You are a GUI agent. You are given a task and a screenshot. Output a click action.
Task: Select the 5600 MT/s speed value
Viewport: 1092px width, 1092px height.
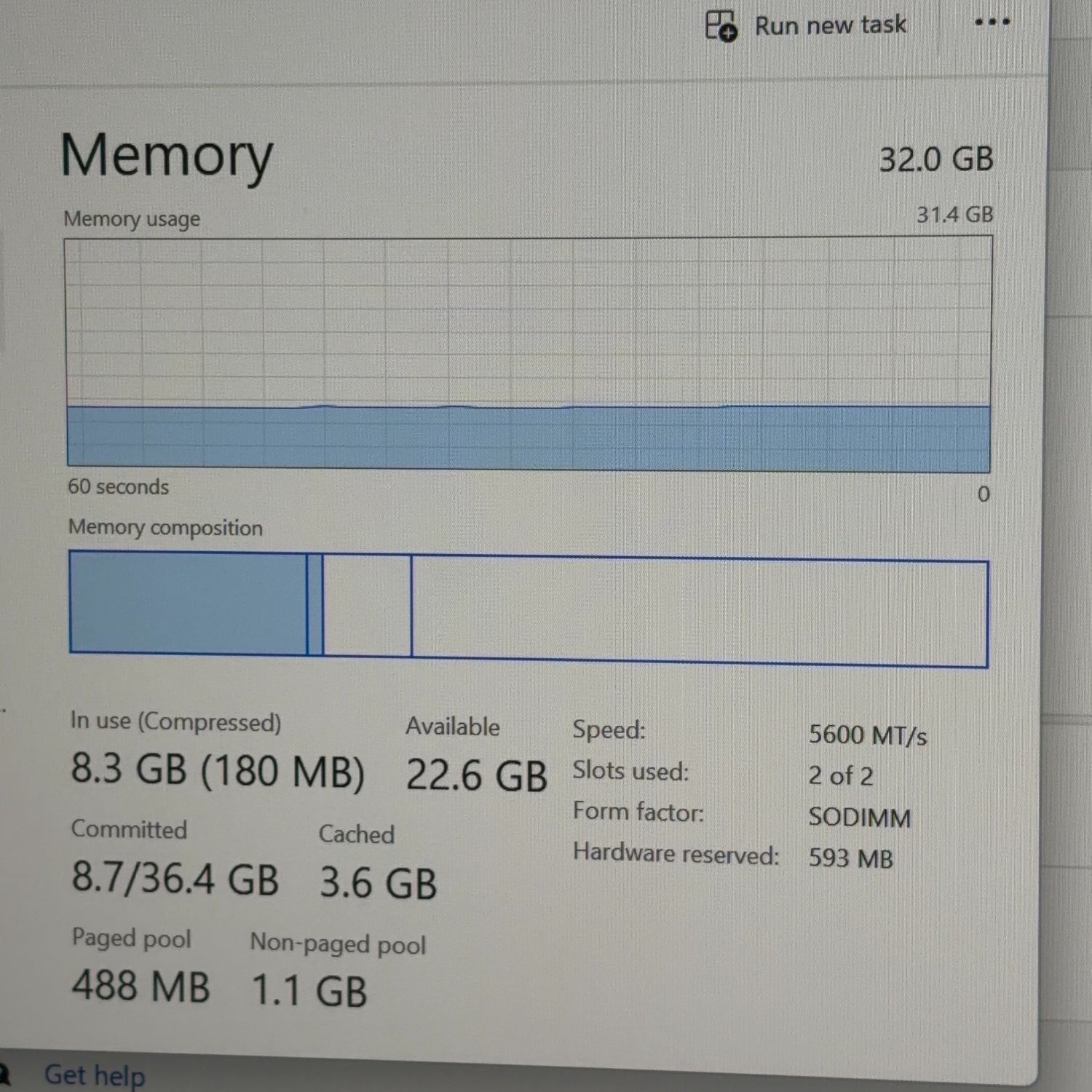[868, 735]
